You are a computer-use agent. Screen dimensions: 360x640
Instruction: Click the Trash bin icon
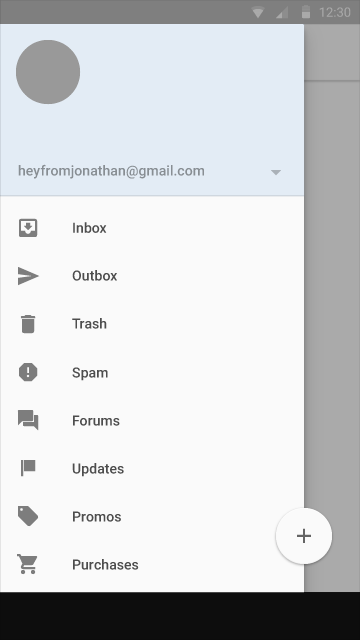click(28, 324)
